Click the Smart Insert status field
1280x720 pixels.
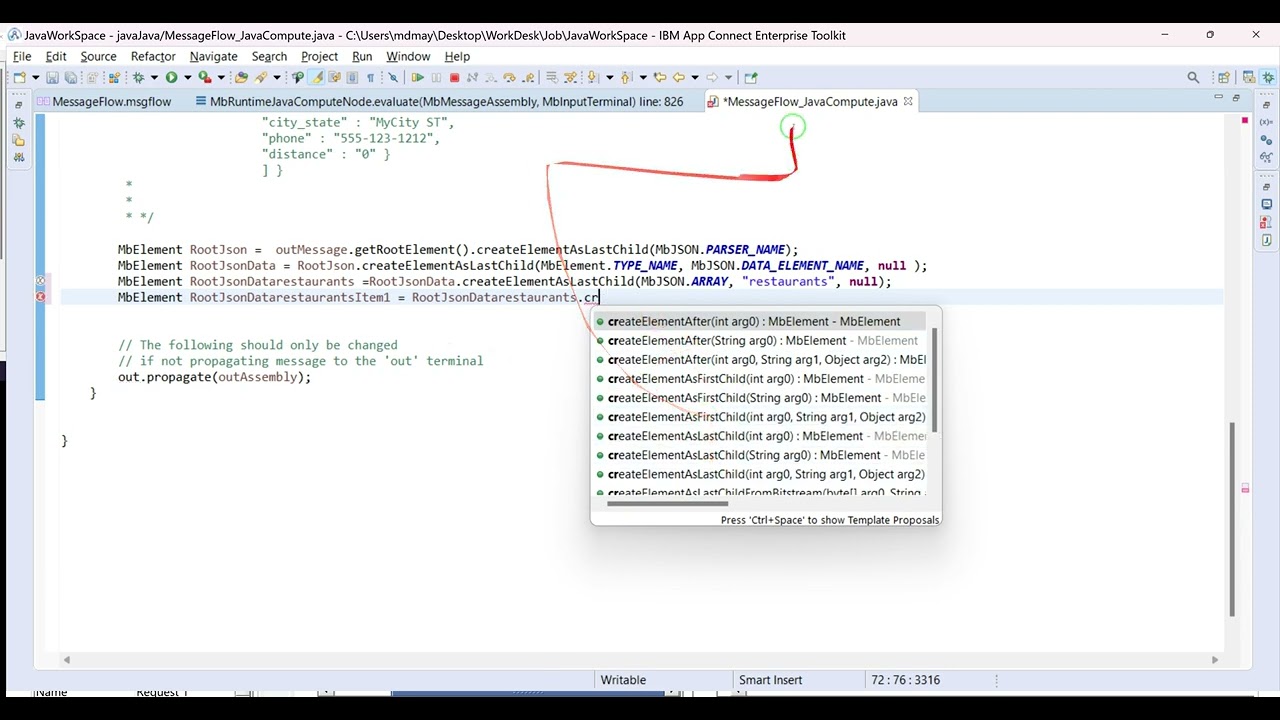(x=770, y=680)
